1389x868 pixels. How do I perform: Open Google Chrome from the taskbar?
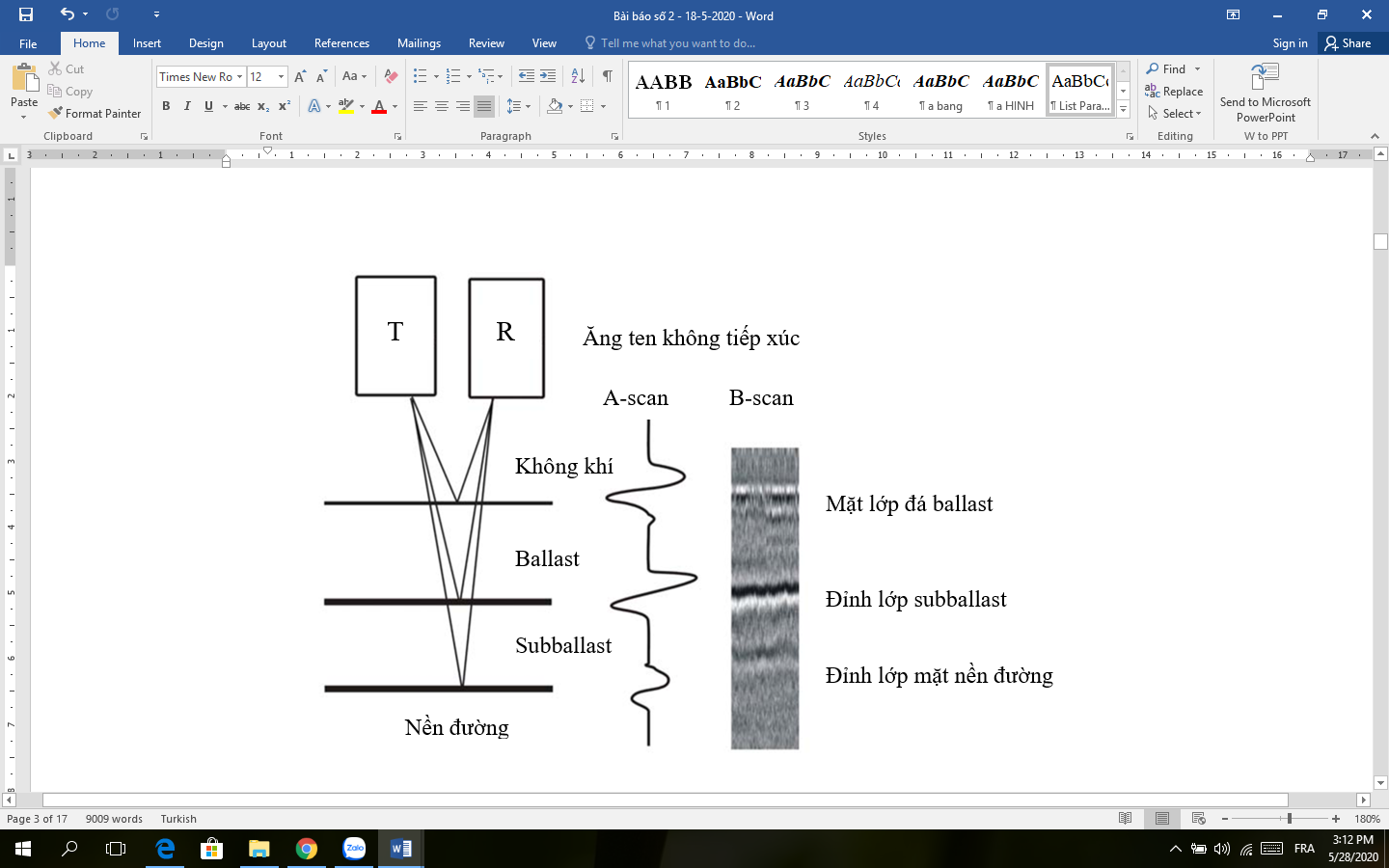point(307,849)
